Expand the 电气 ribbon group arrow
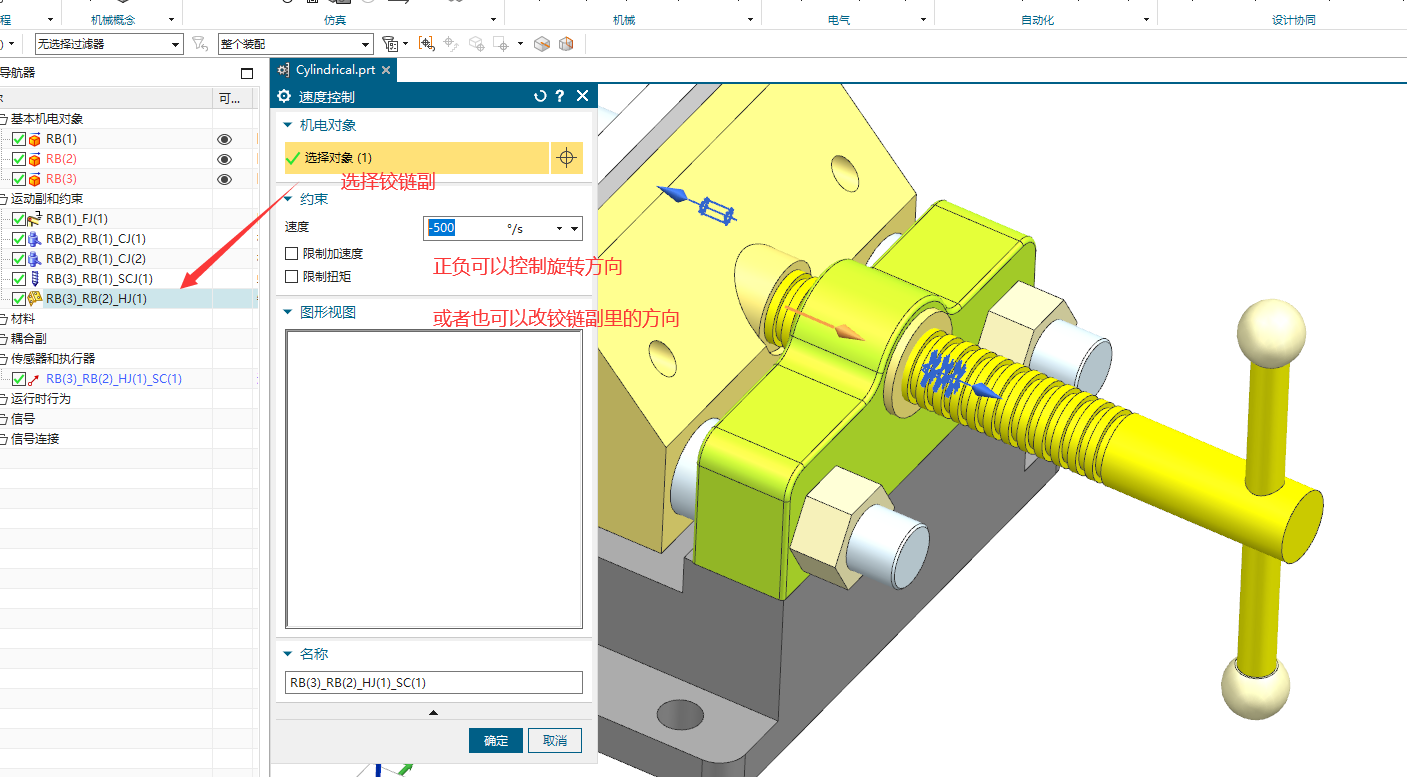The width and height of the screenshot is (1407, 777). [x=923, y=20]
